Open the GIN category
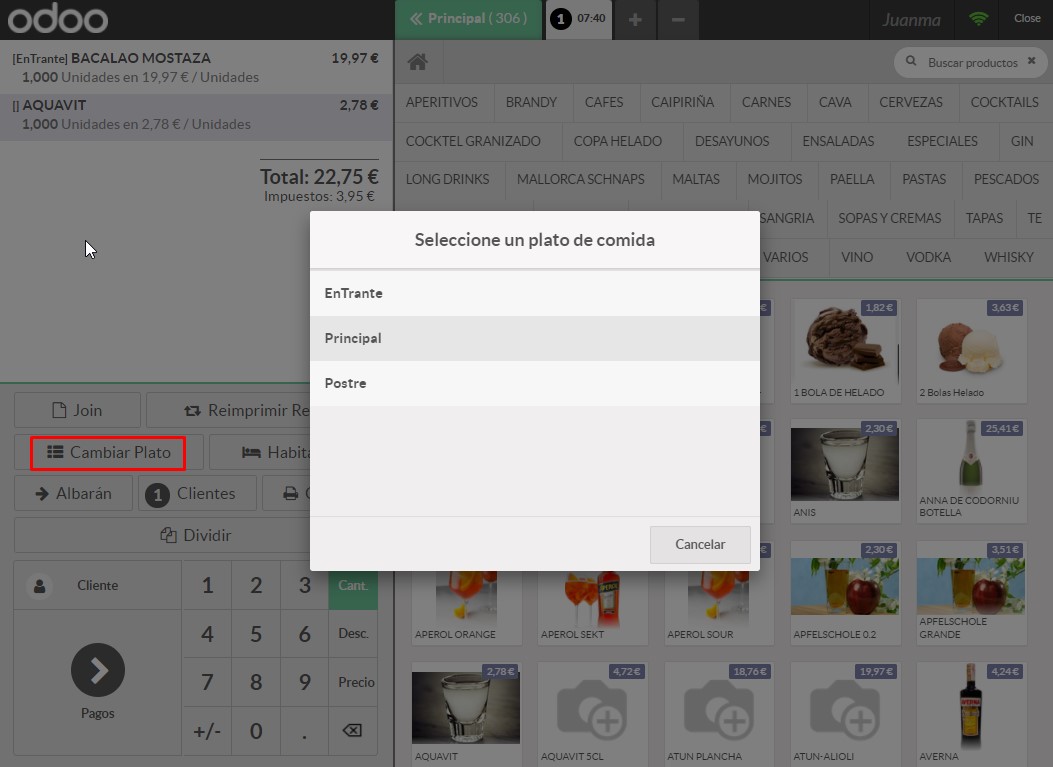 click(1021, 141)
